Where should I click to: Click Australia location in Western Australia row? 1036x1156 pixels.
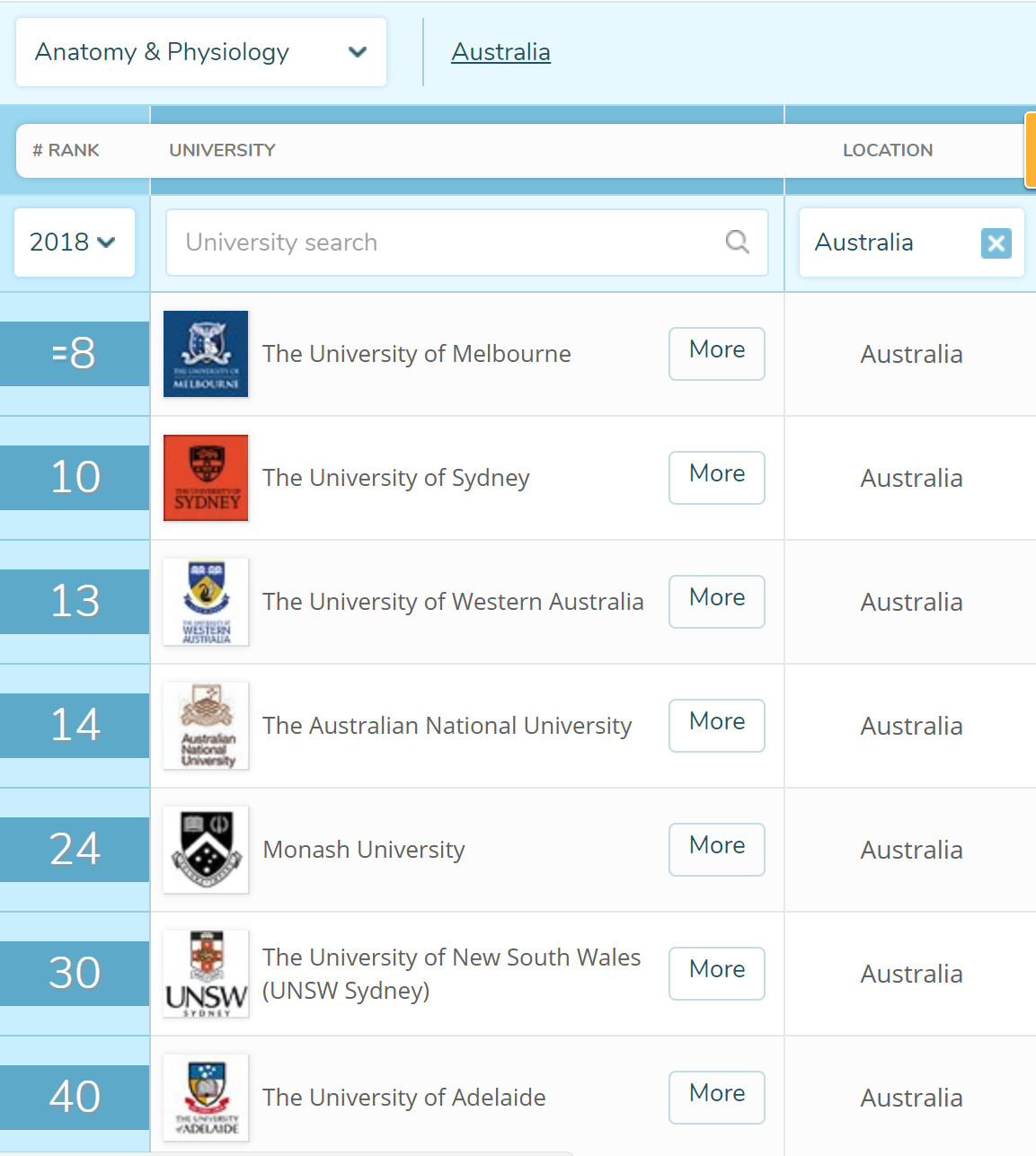coord(911,603)
